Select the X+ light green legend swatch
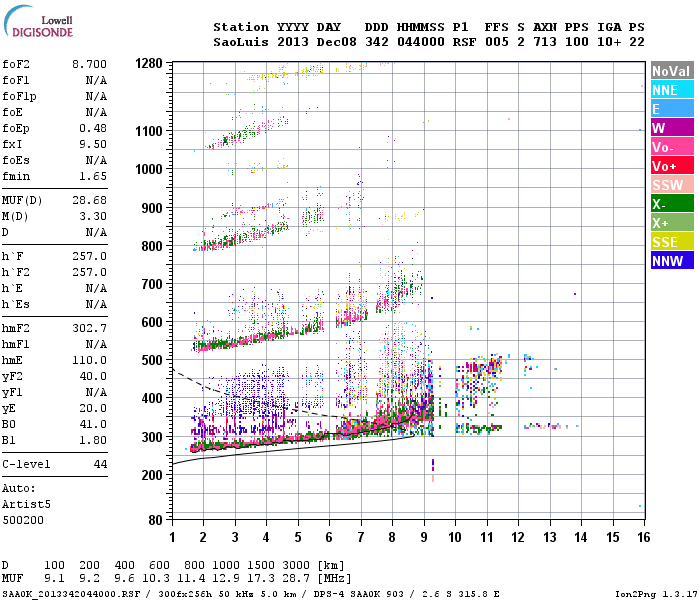The image size is (700, 600). [x=672, y=223]
